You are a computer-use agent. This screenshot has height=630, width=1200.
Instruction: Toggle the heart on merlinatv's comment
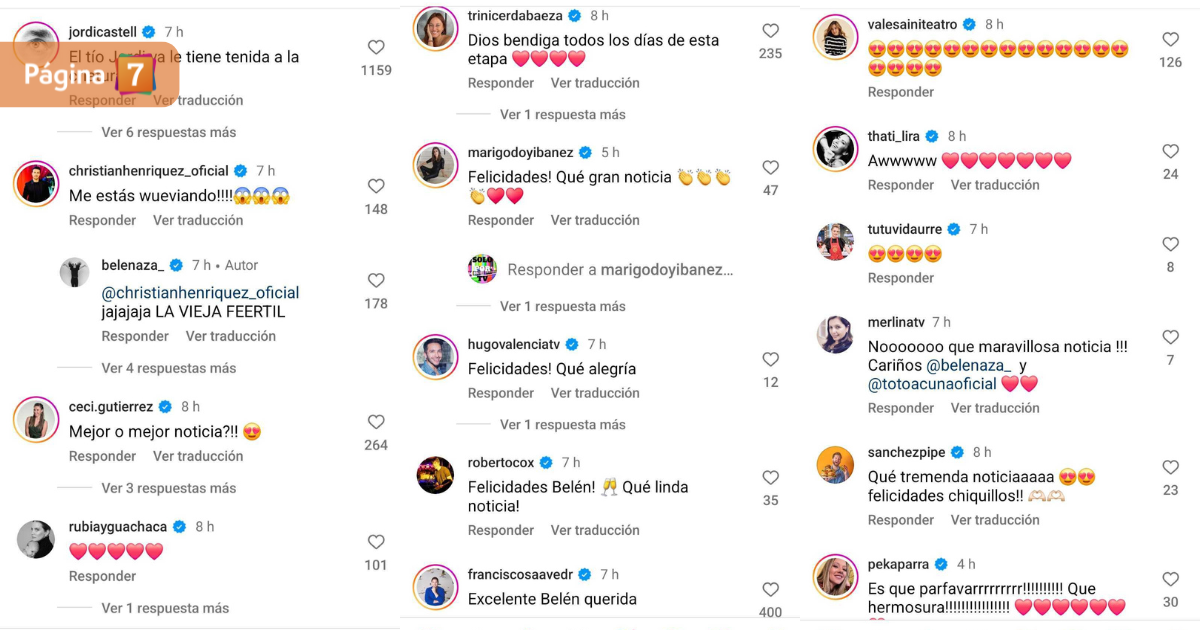tap(1170, 337)
